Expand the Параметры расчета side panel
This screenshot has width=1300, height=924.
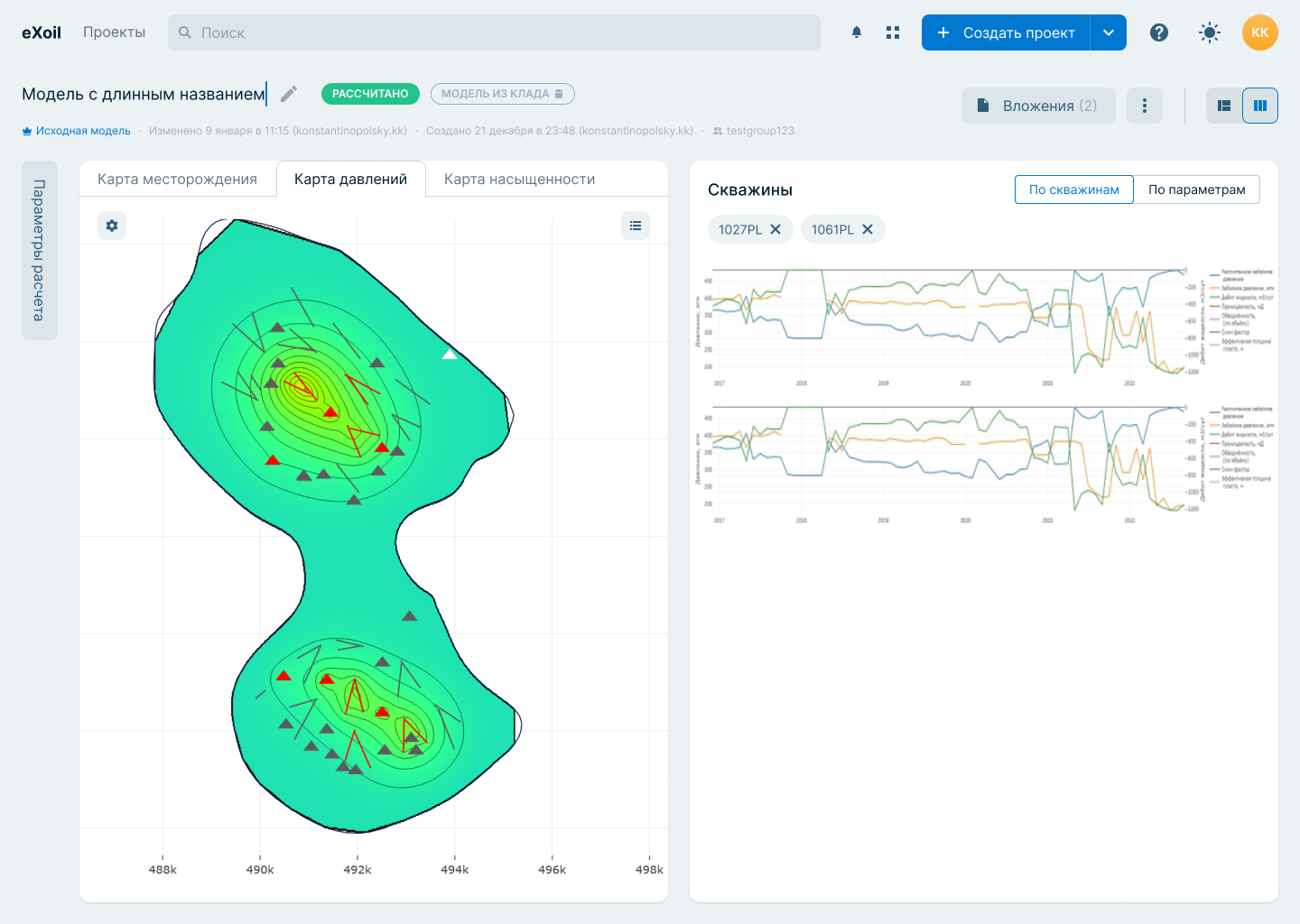pyautogui.click(x=40, y=250)
